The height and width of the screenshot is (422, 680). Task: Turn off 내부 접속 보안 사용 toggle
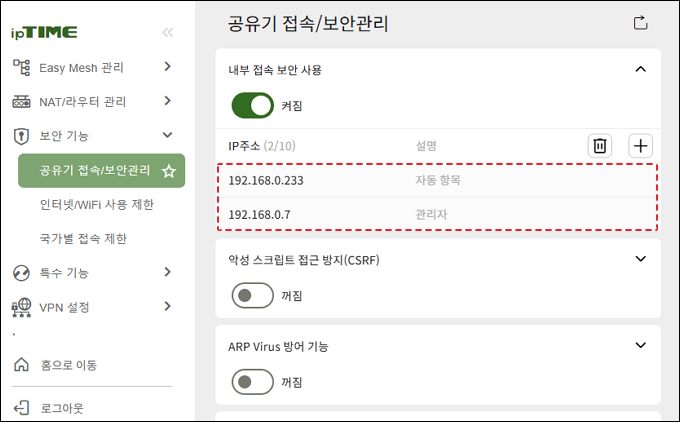pyautogui.click(x=253, y=105)
